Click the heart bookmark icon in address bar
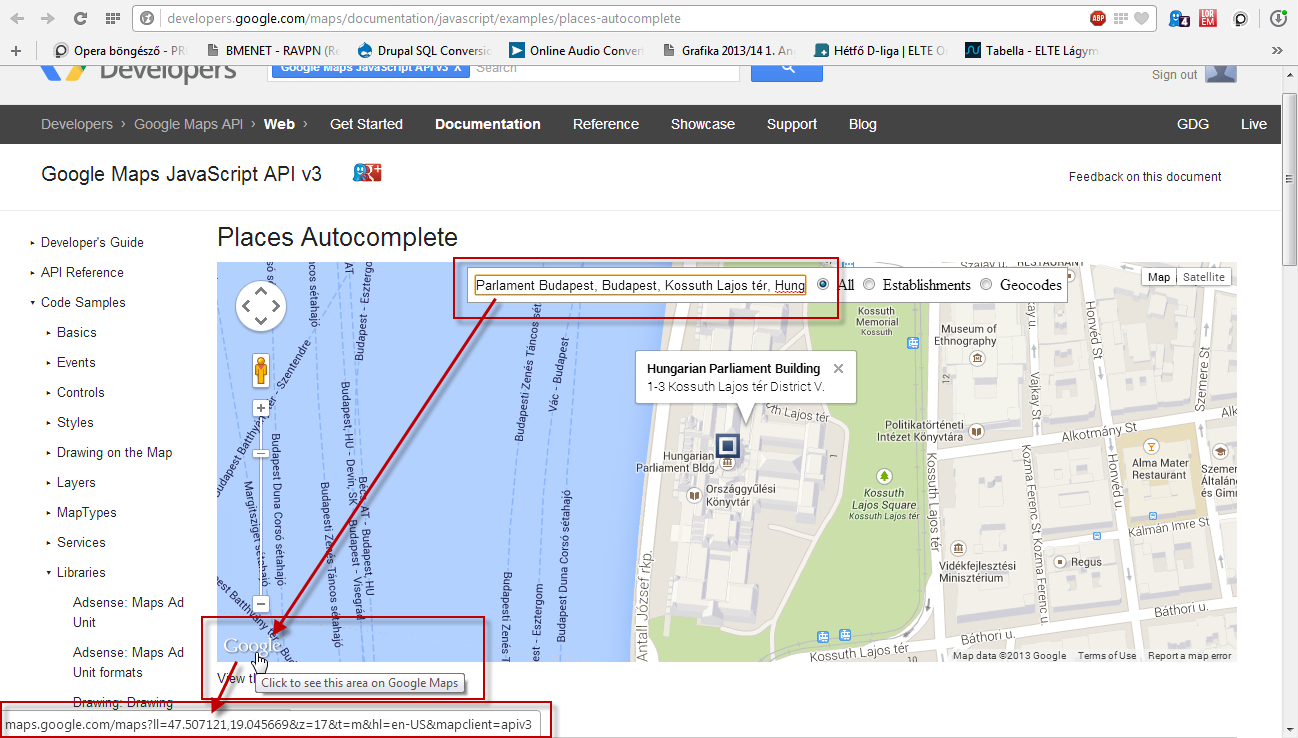 1142,18
